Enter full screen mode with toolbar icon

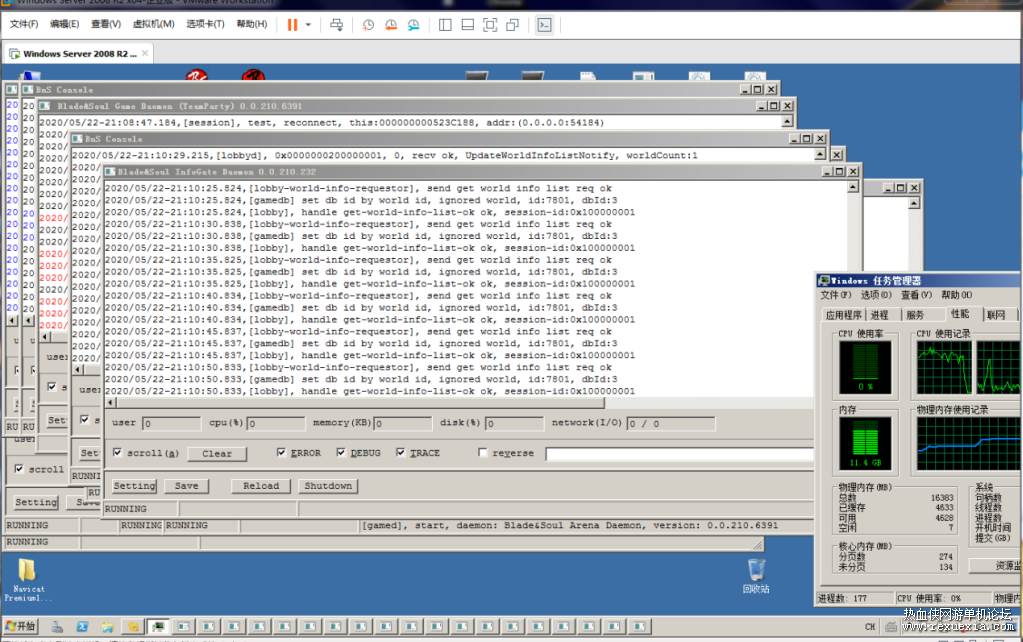click(x=490, y=25)
